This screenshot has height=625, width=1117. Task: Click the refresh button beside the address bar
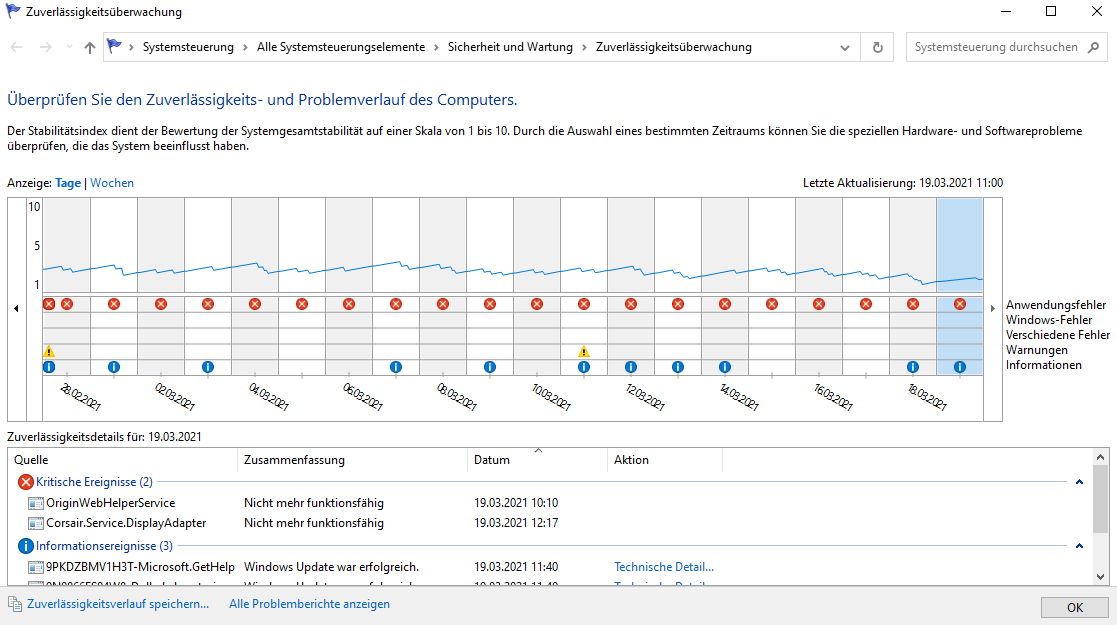[x=878, y=47]
